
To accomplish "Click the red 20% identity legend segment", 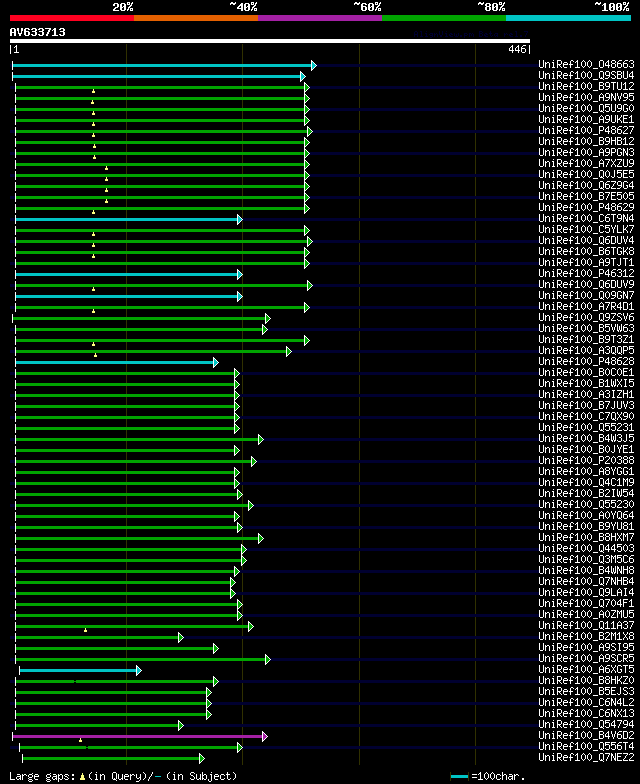I will click(72, 18).
